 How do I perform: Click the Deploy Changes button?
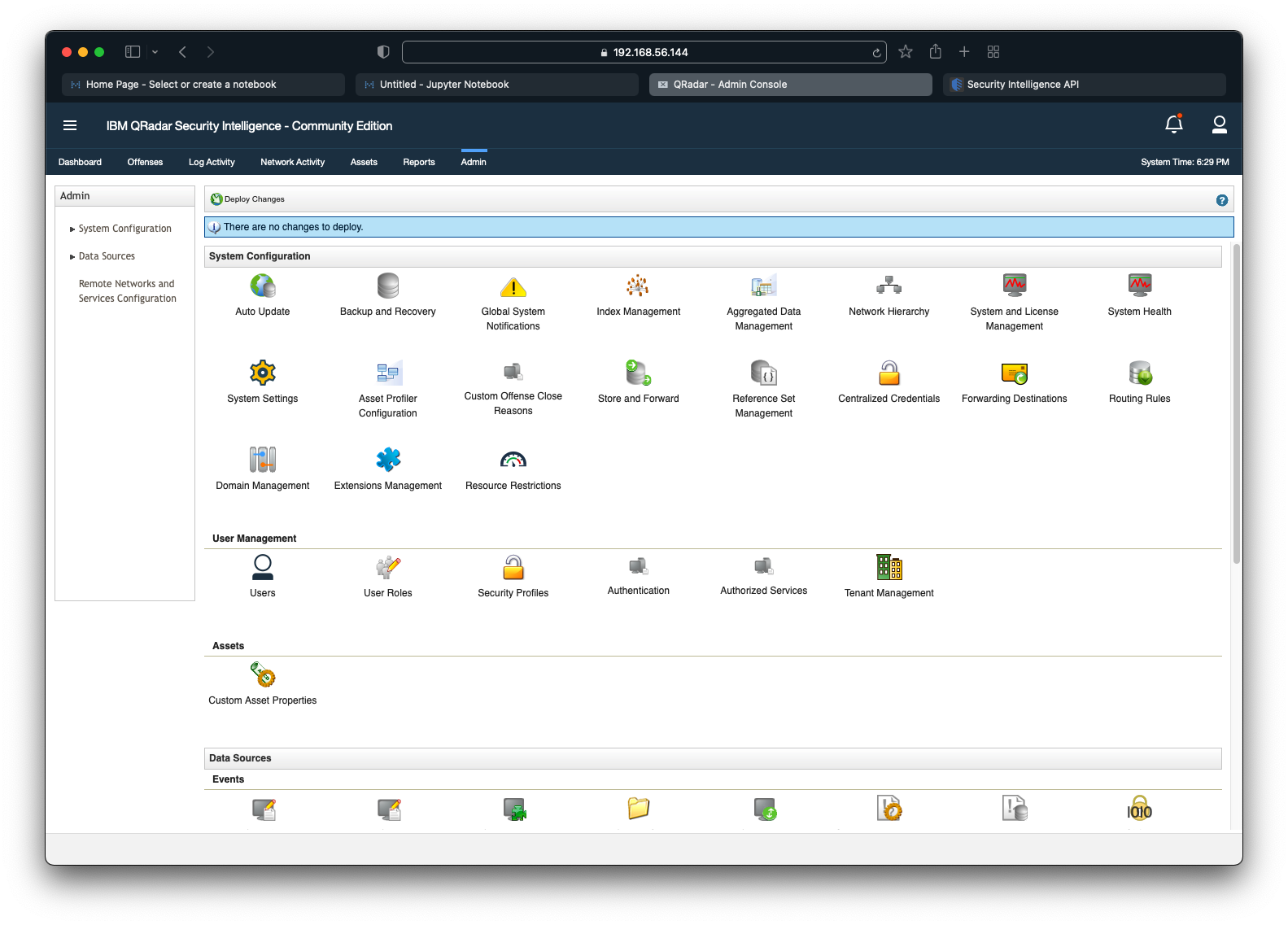(248, 199)
